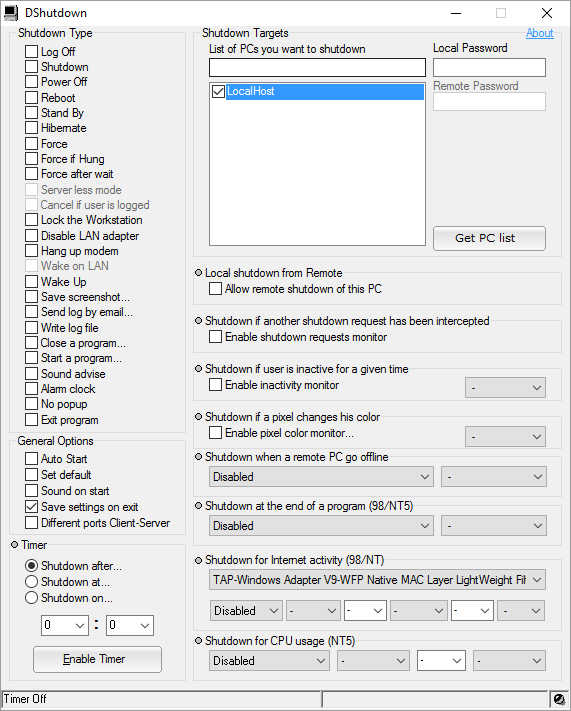Image resolution: width=571 pixels, height=711 pixels.
Task: Enable pixel color monitor... checkbox
Action: tap(215, 433)
